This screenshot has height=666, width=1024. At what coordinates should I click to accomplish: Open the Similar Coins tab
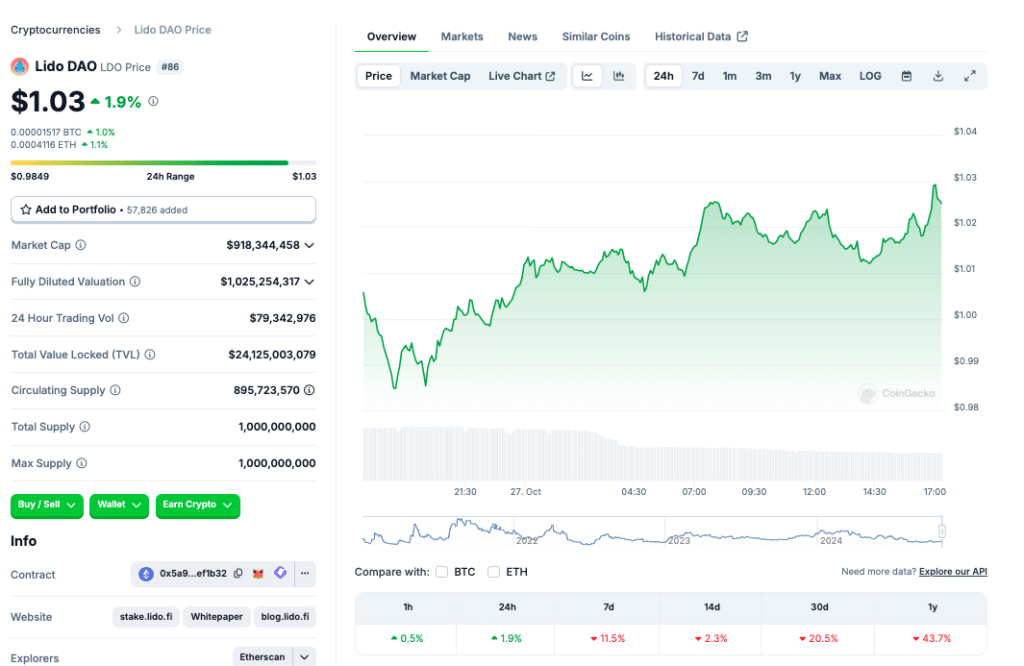pos(596,37)
